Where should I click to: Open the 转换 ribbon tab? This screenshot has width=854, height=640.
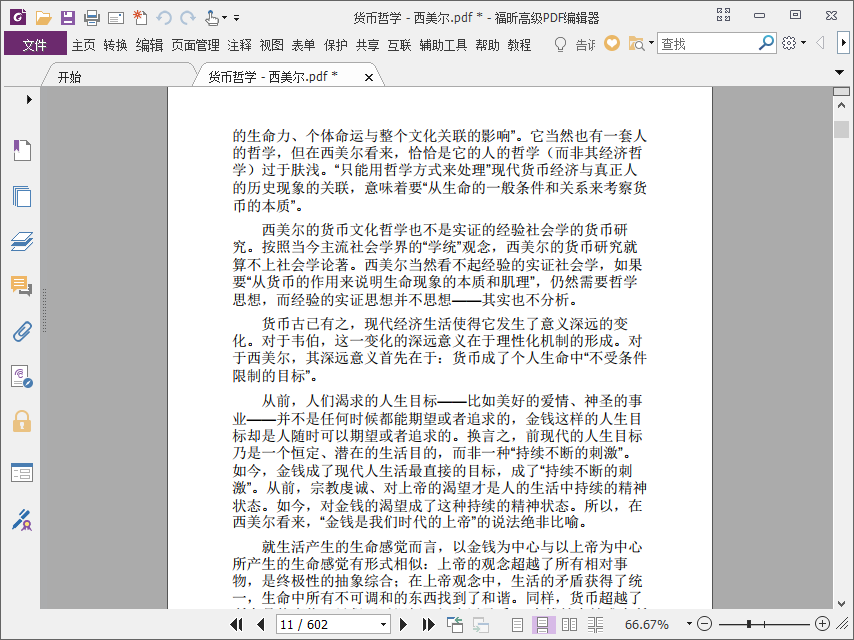[x=115, y=45]
